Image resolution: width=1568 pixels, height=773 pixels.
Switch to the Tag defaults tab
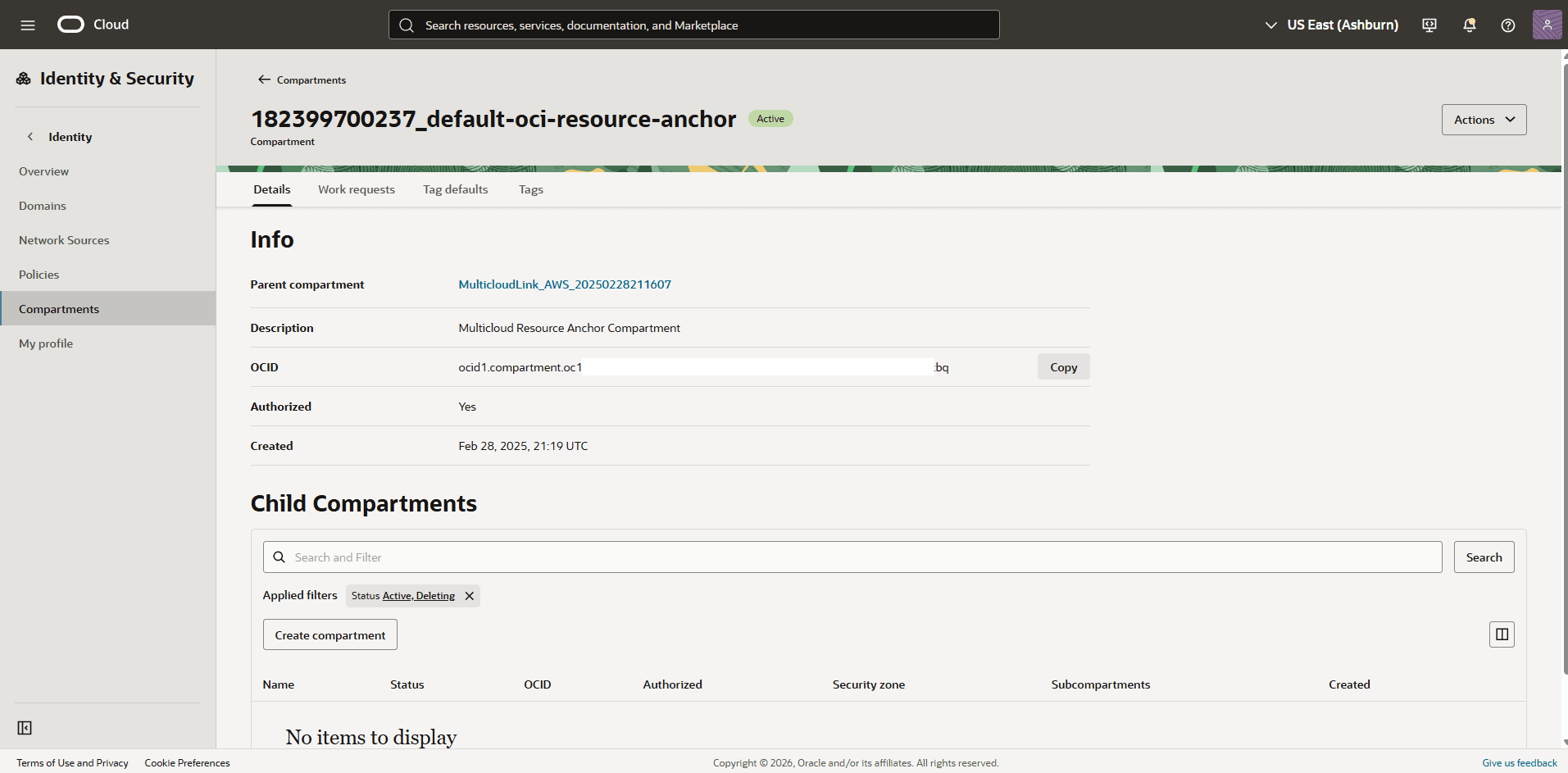click(456, 189)
